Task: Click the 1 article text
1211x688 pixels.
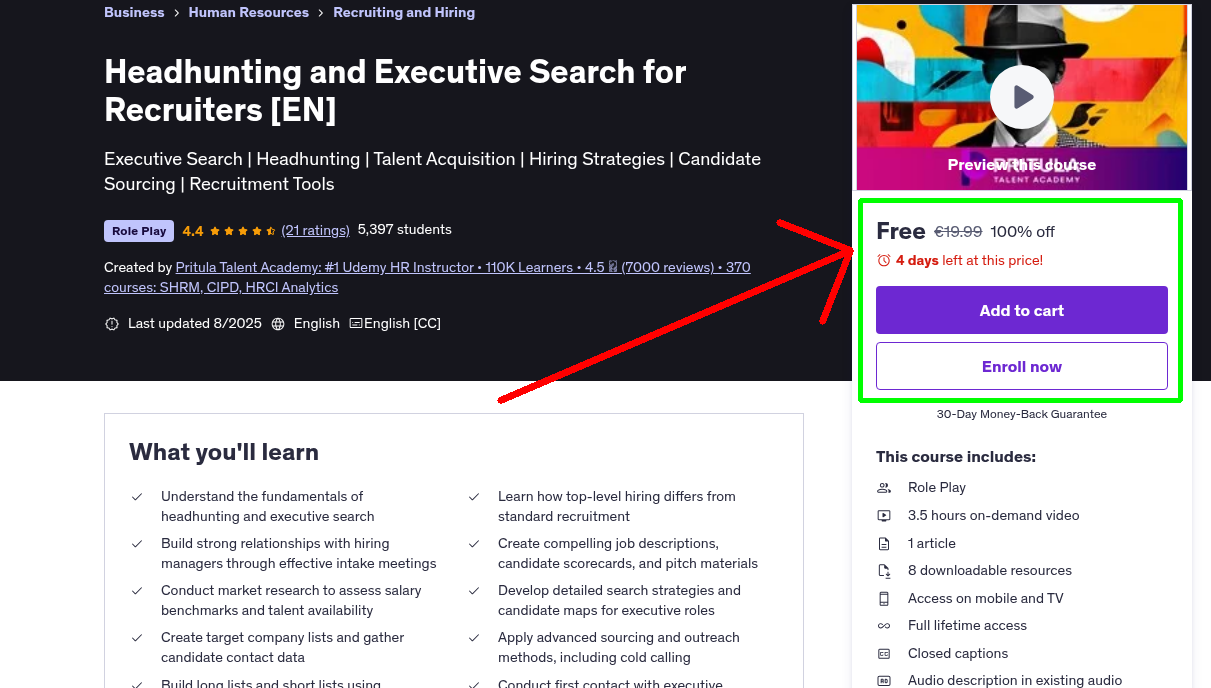Action: [x=932, y=544]
